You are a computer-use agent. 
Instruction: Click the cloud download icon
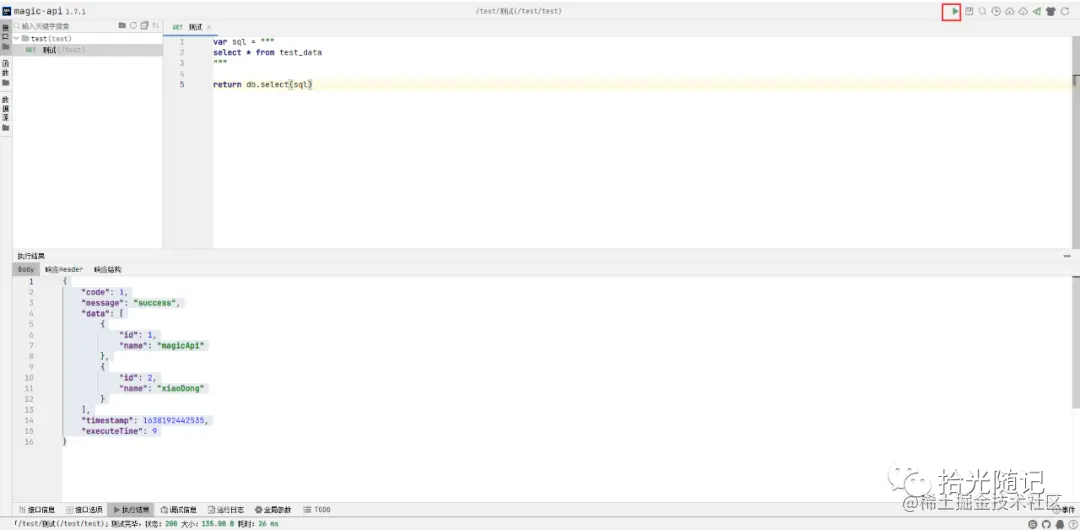point(1024,12)
